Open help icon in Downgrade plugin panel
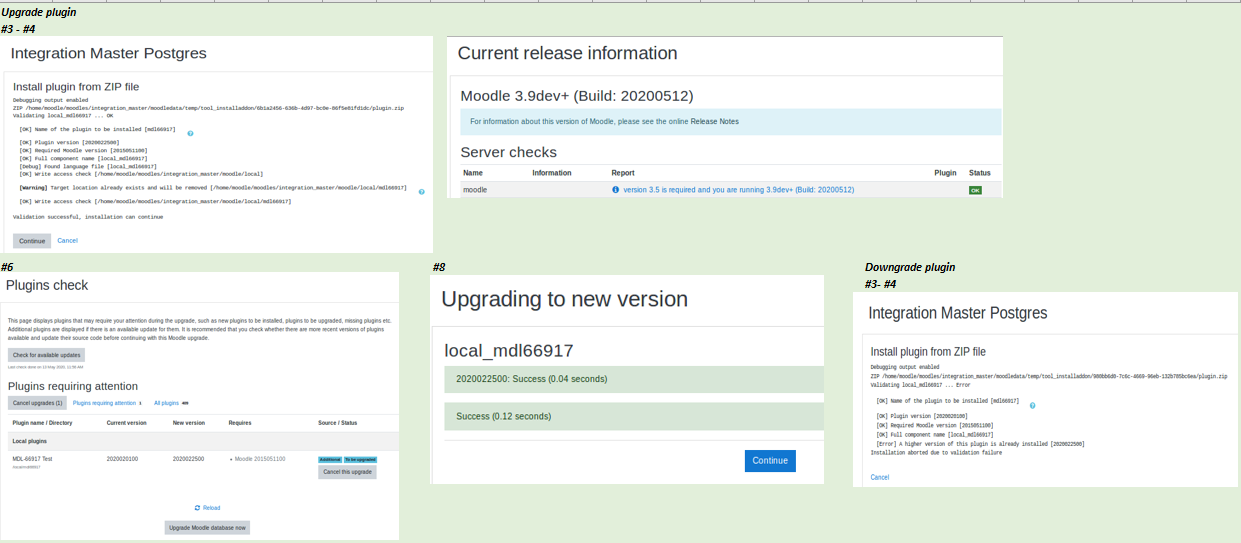 pyautogui.click(x=1032, y=405)
